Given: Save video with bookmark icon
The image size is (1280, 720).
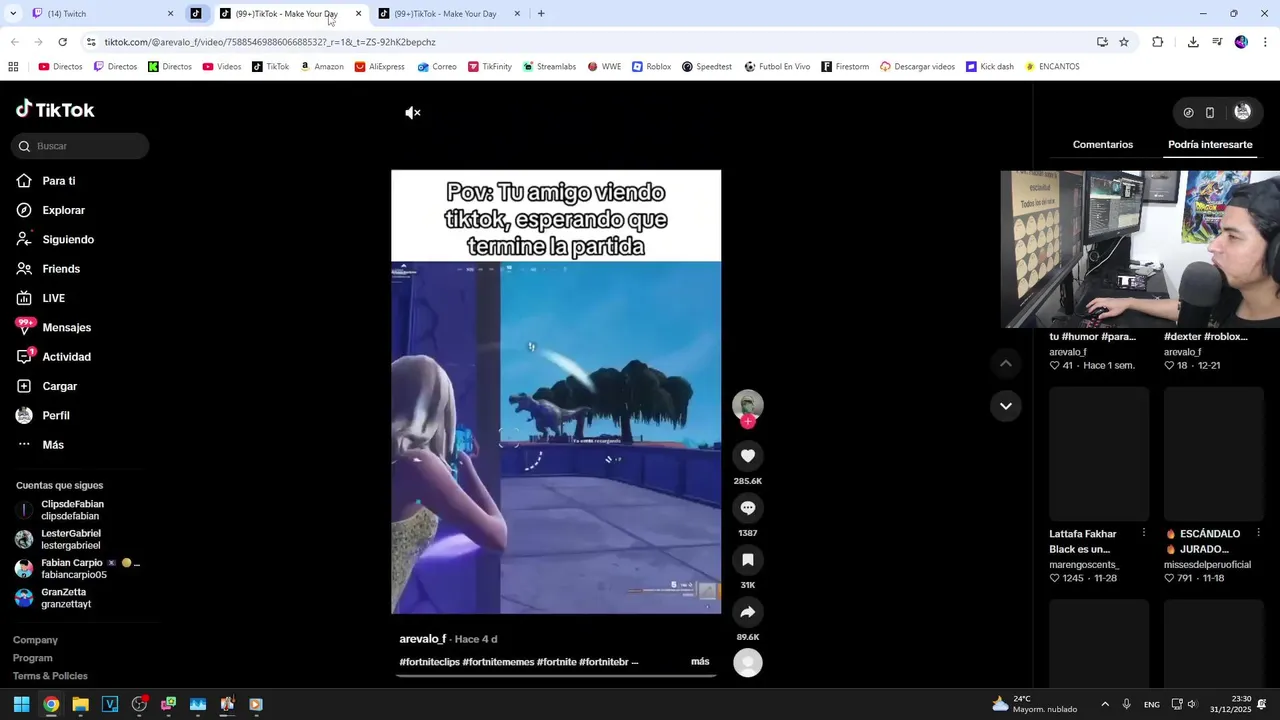Looking at the screenshot, I should coord(748,560).
